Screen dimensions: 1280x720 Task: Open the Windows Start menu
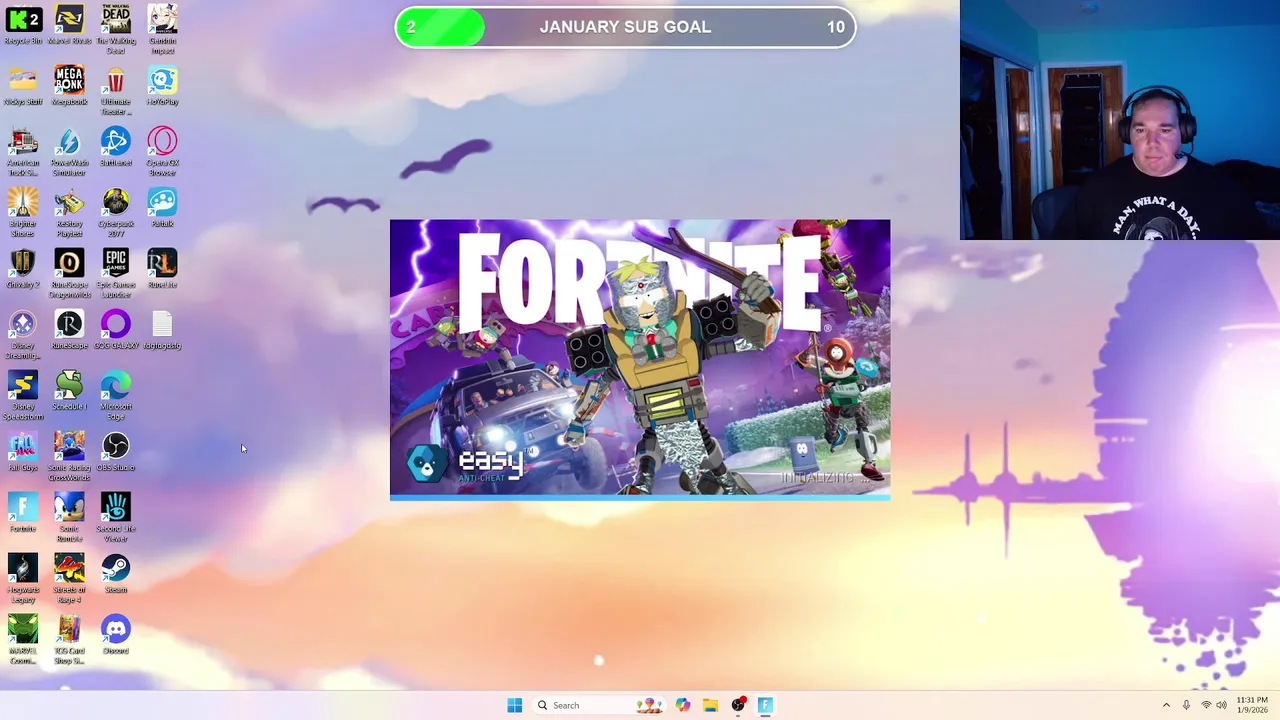pyautogui.click(x=514, y=705)
